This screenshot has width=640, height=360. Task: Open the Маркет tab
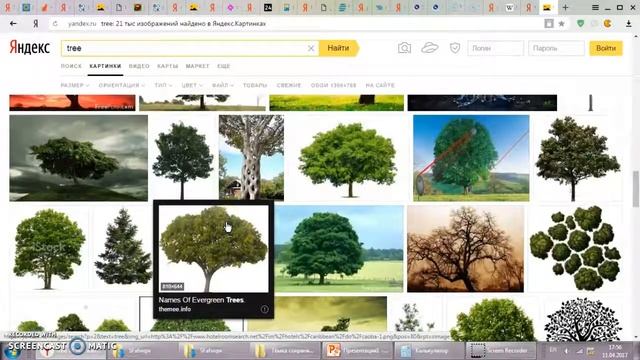click(x=198, y=66)
